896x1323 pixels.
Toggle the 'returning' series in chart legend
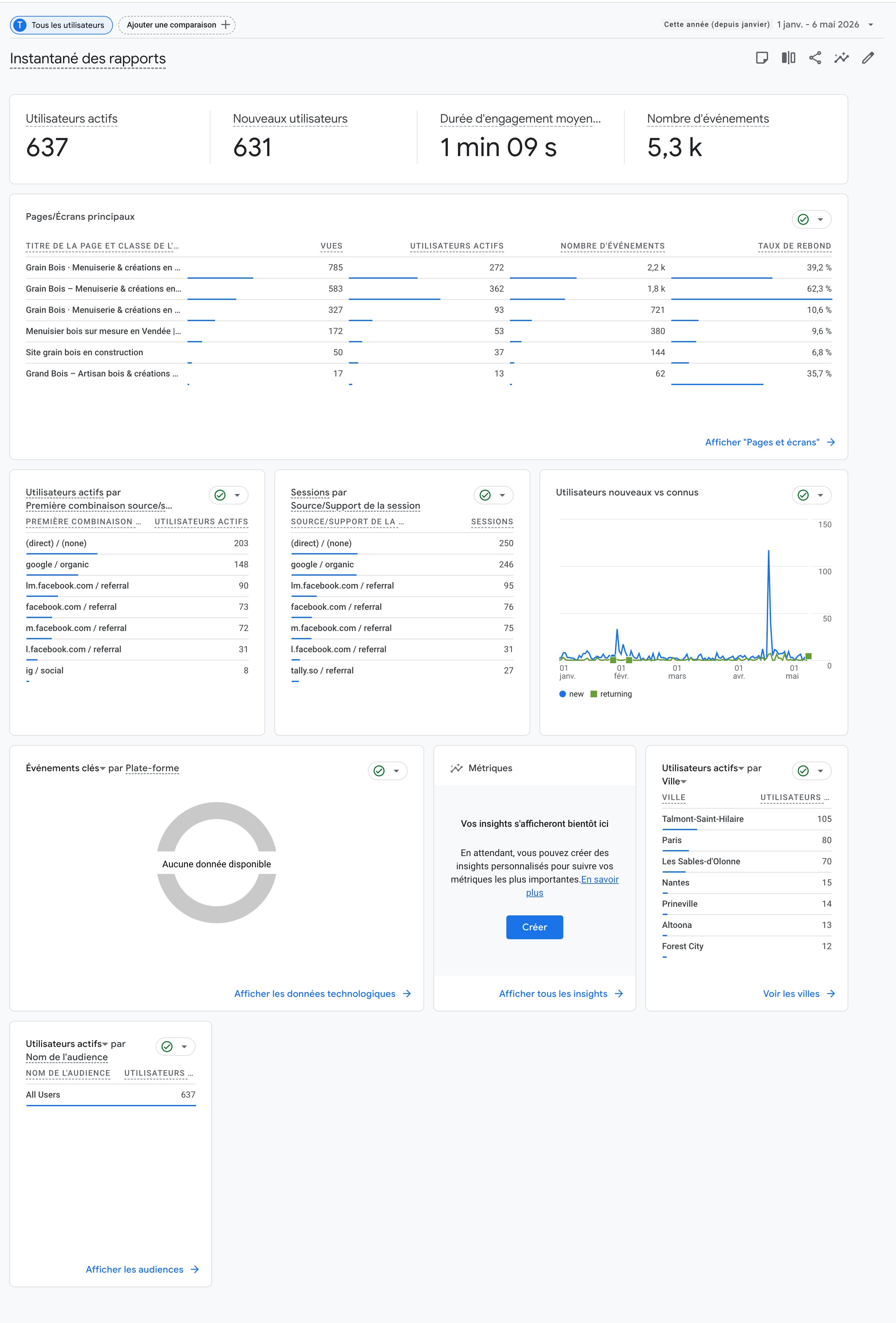pos(611,694)
